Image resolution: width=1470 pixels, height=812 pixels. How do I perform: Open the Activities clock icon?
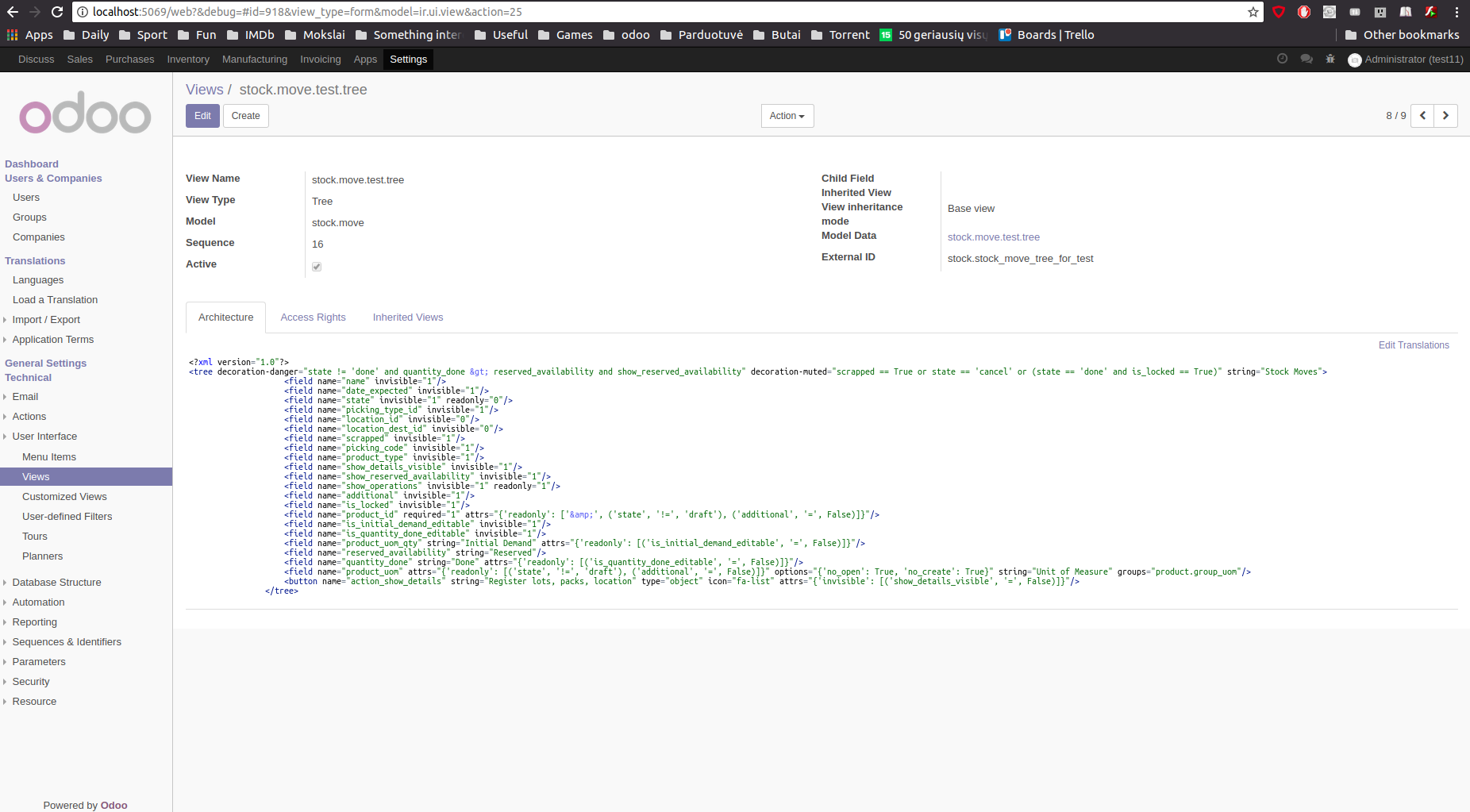[1281, 59]
